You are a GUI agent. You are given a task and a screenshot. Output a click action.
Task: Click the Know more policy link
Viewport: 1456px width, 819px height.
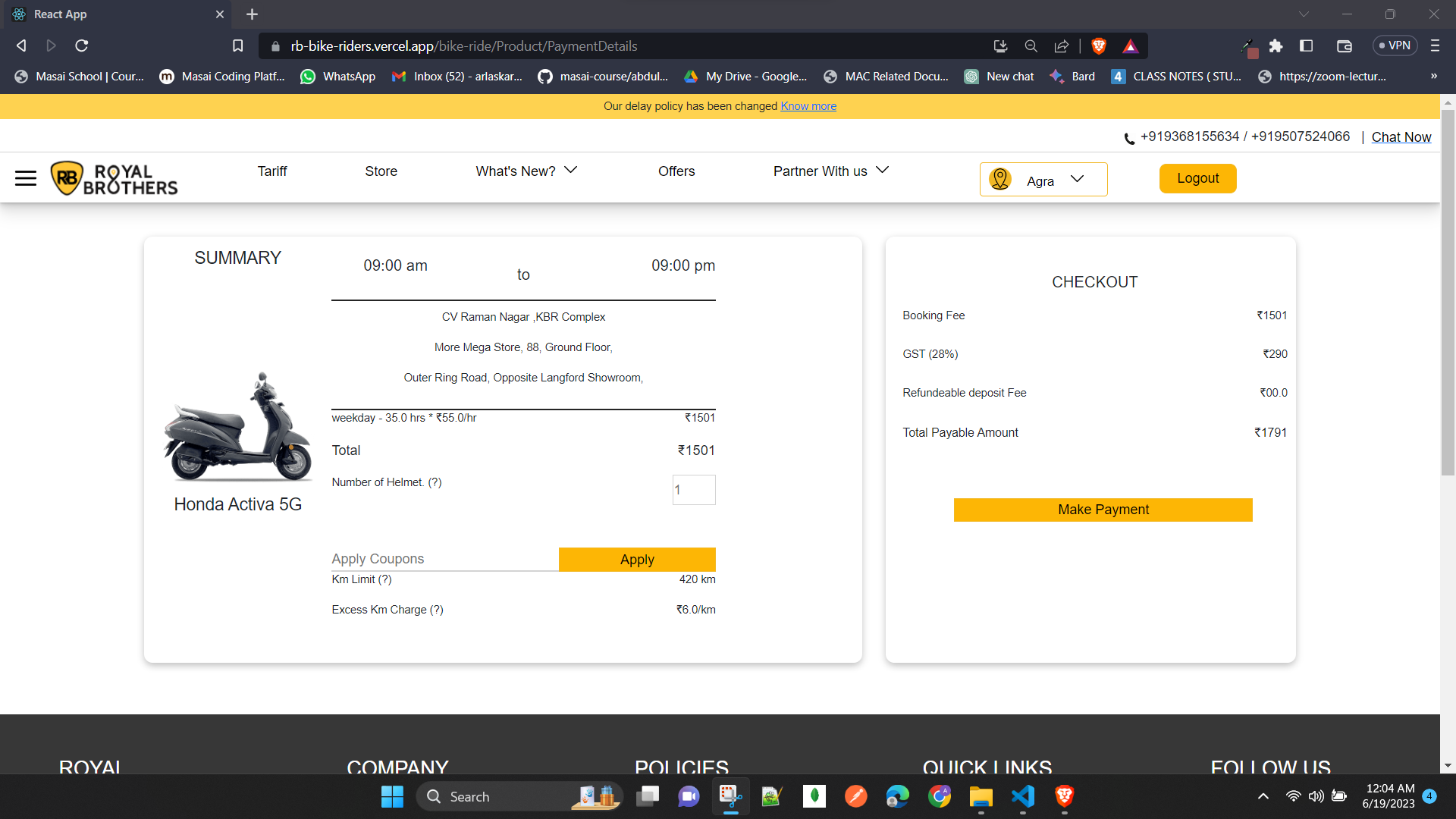(x=808, y=106)
